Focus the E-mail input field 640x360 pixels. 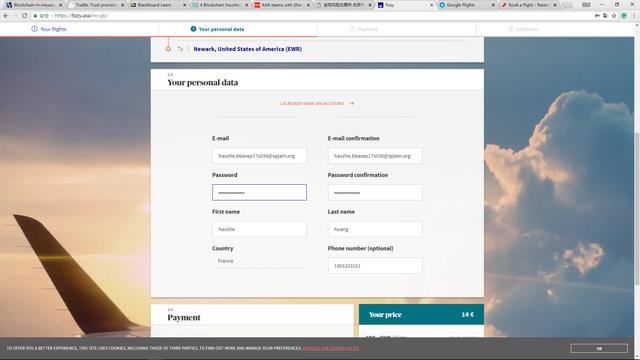[259, 156]
